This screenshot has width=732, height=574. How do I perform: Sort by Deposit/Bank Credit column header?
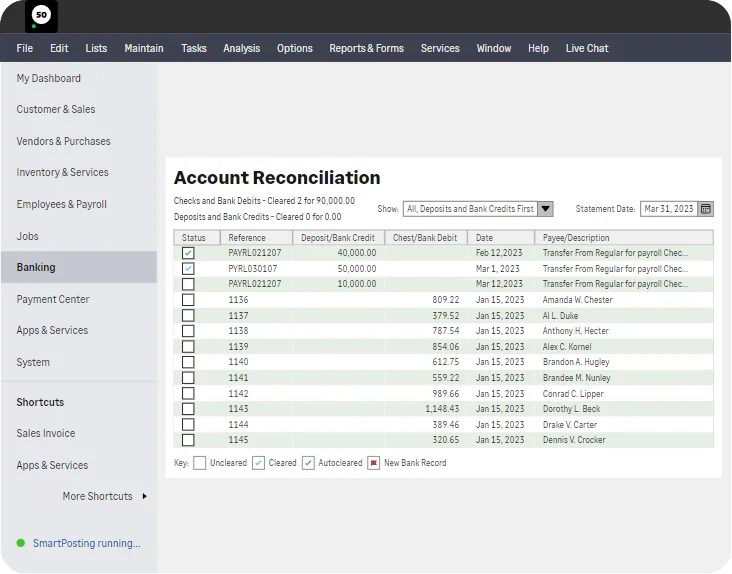(338, 238)
